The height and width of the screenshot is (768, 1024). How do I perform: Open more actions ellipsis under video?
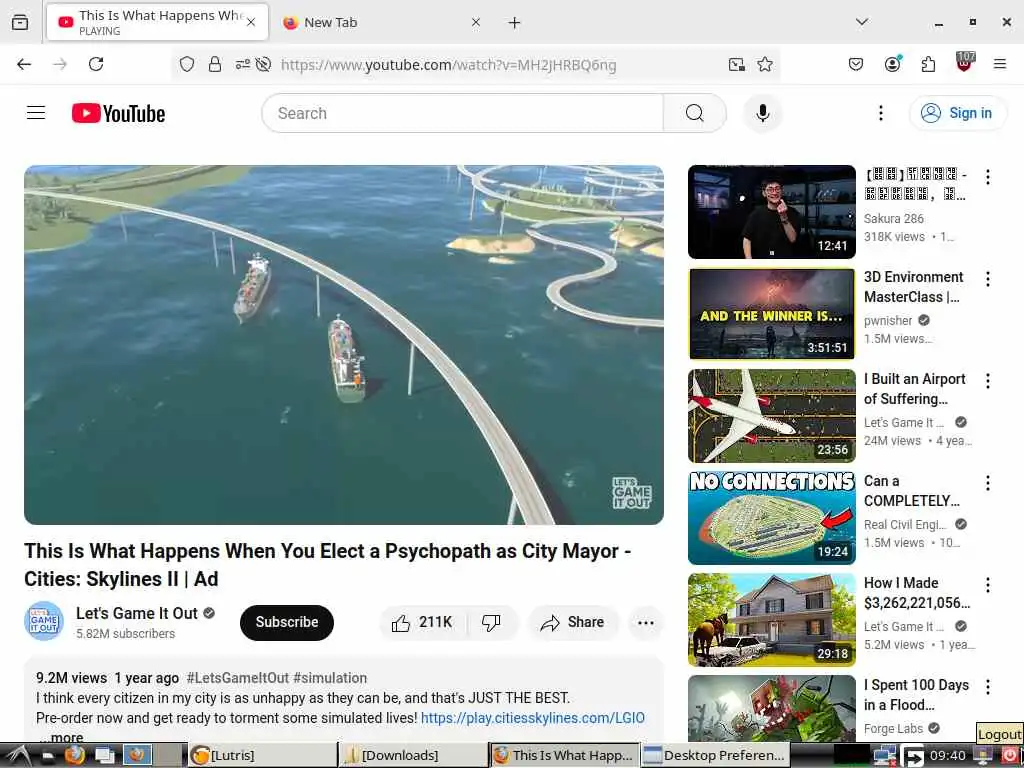pos(645,622)
